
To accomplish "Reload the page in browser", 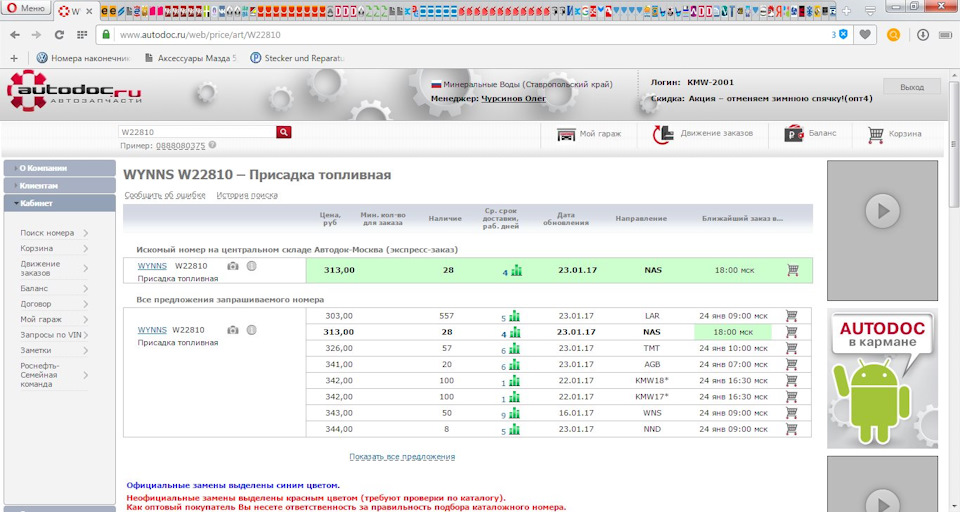I will (59, 35).
